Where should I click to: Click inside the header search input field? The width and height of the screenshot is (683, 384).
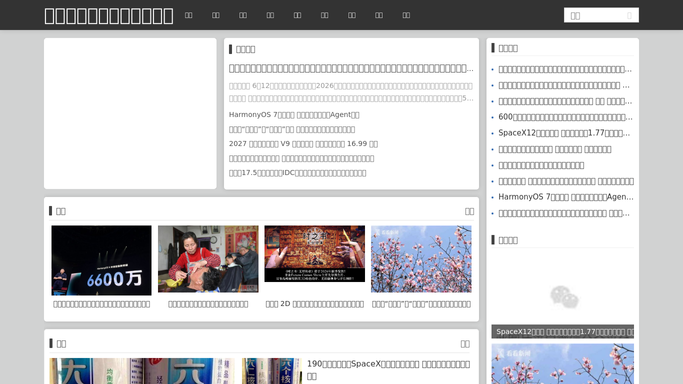coord(595,16)
